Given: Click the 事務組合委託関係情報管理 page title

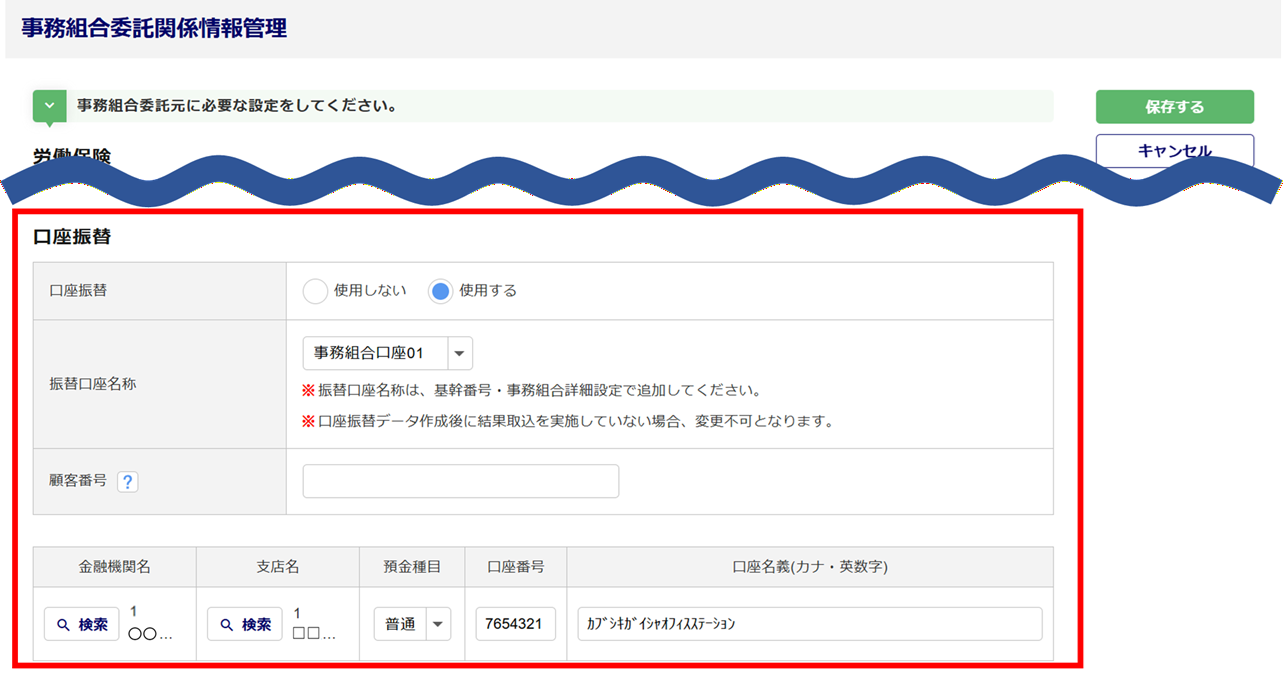Looking at the screenshot, I should pos(154,29).
